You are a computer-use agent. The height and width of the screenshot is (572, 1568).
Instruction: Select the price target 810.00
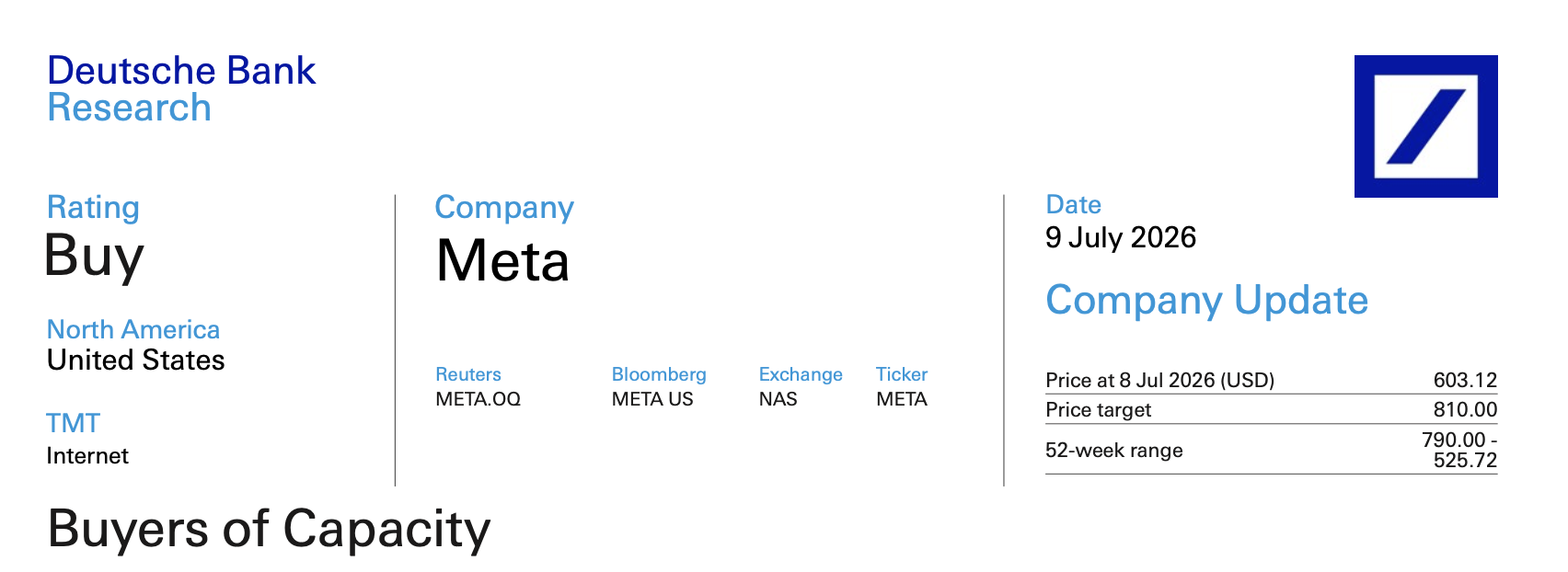(x=1465, y=409)
